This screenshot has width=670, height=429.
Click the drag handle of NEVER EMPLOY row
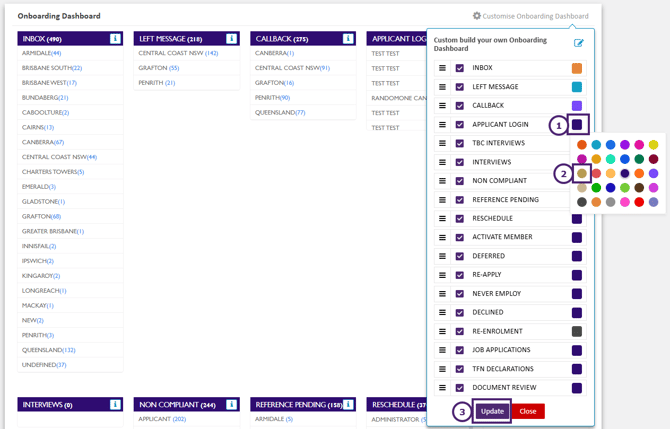[x=442, y=294]
